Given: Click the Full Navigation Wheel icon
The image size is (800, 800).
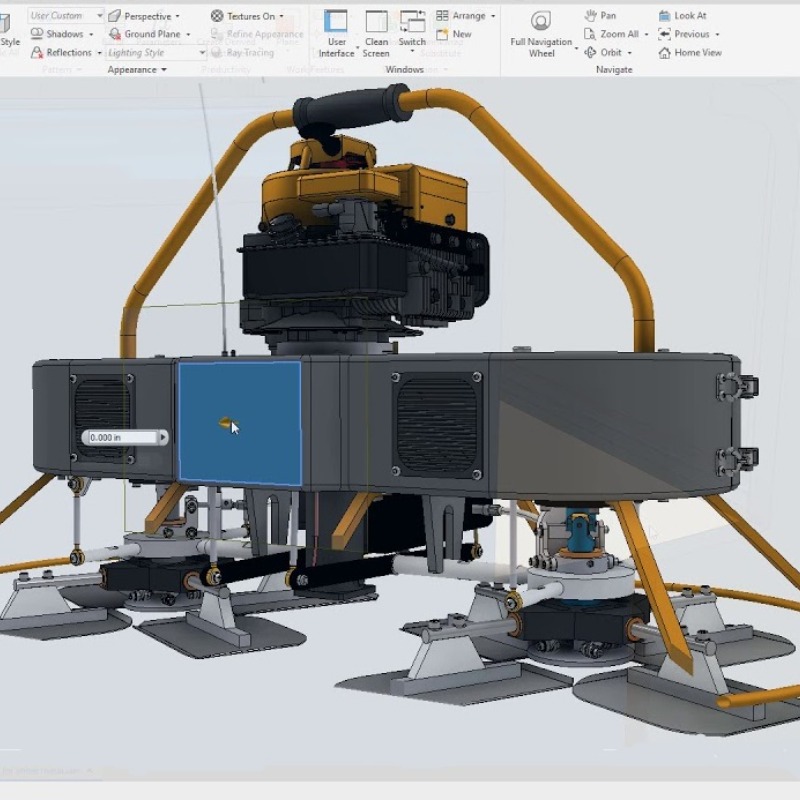Looking at the screenshot, I should pos(541,23).
